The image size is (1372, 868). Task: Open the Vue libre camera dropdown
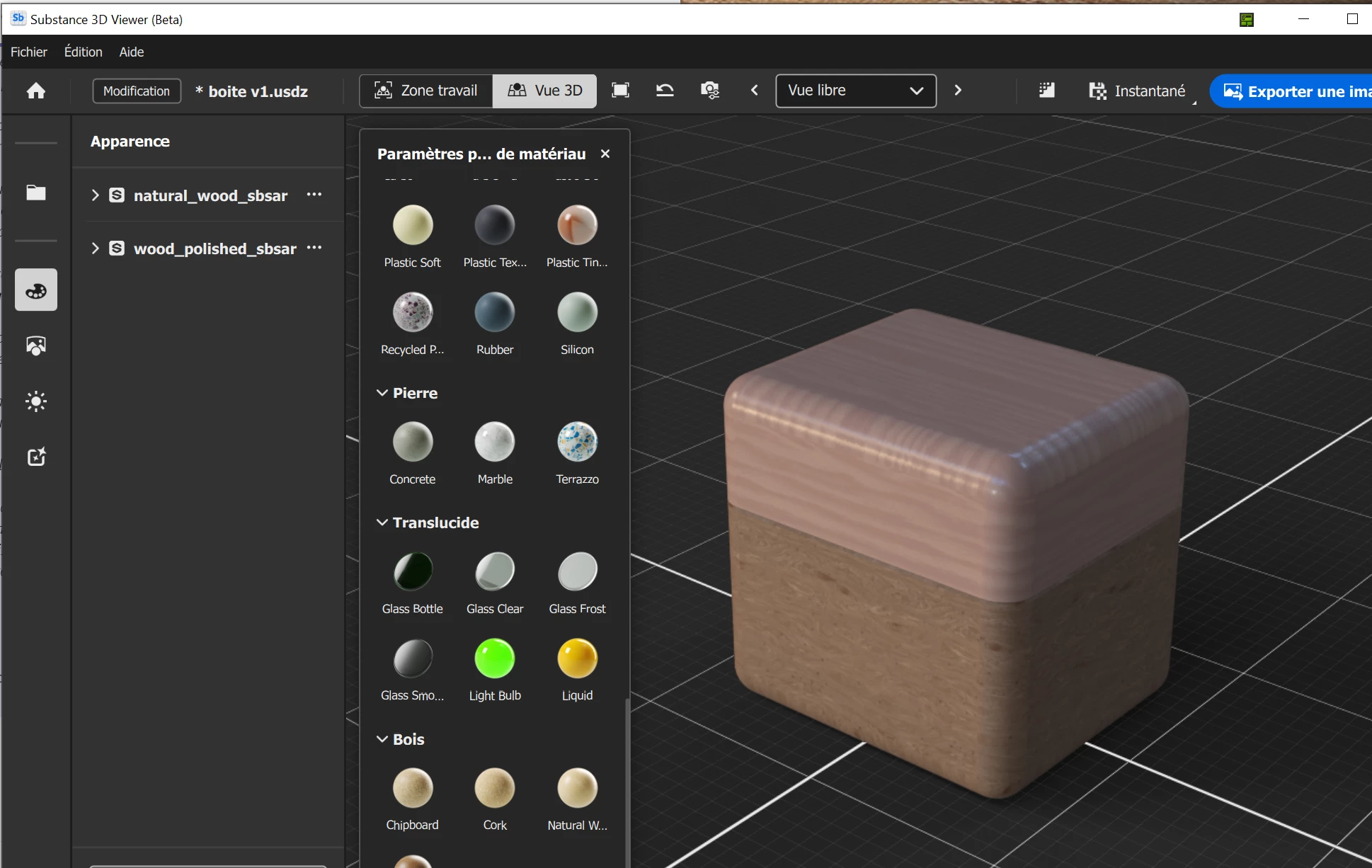(x=856, y=91)
